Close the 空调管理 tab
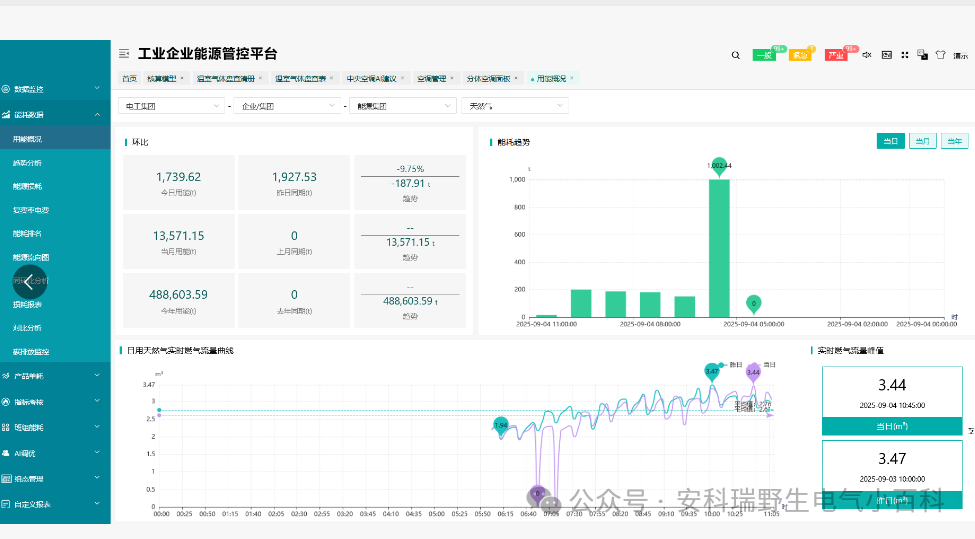Image resolution: width=975 pixels, height=539 pixels. [x=452, y=78]
